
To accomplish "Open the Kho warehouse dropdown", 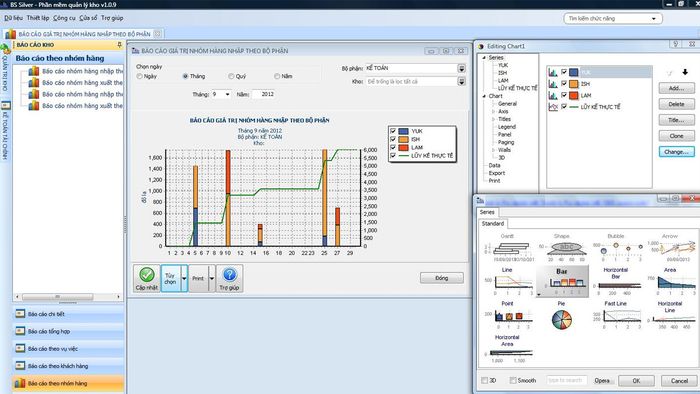I will (x=462, y=82).
